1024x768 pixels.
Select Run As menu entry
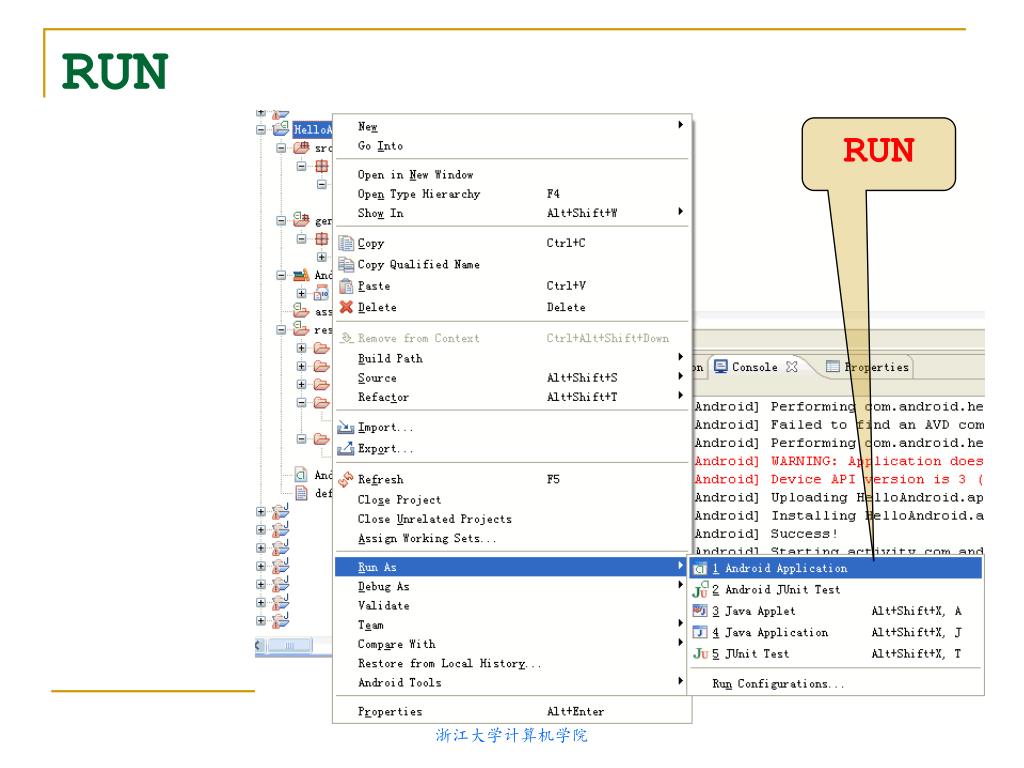coord(512,567)
